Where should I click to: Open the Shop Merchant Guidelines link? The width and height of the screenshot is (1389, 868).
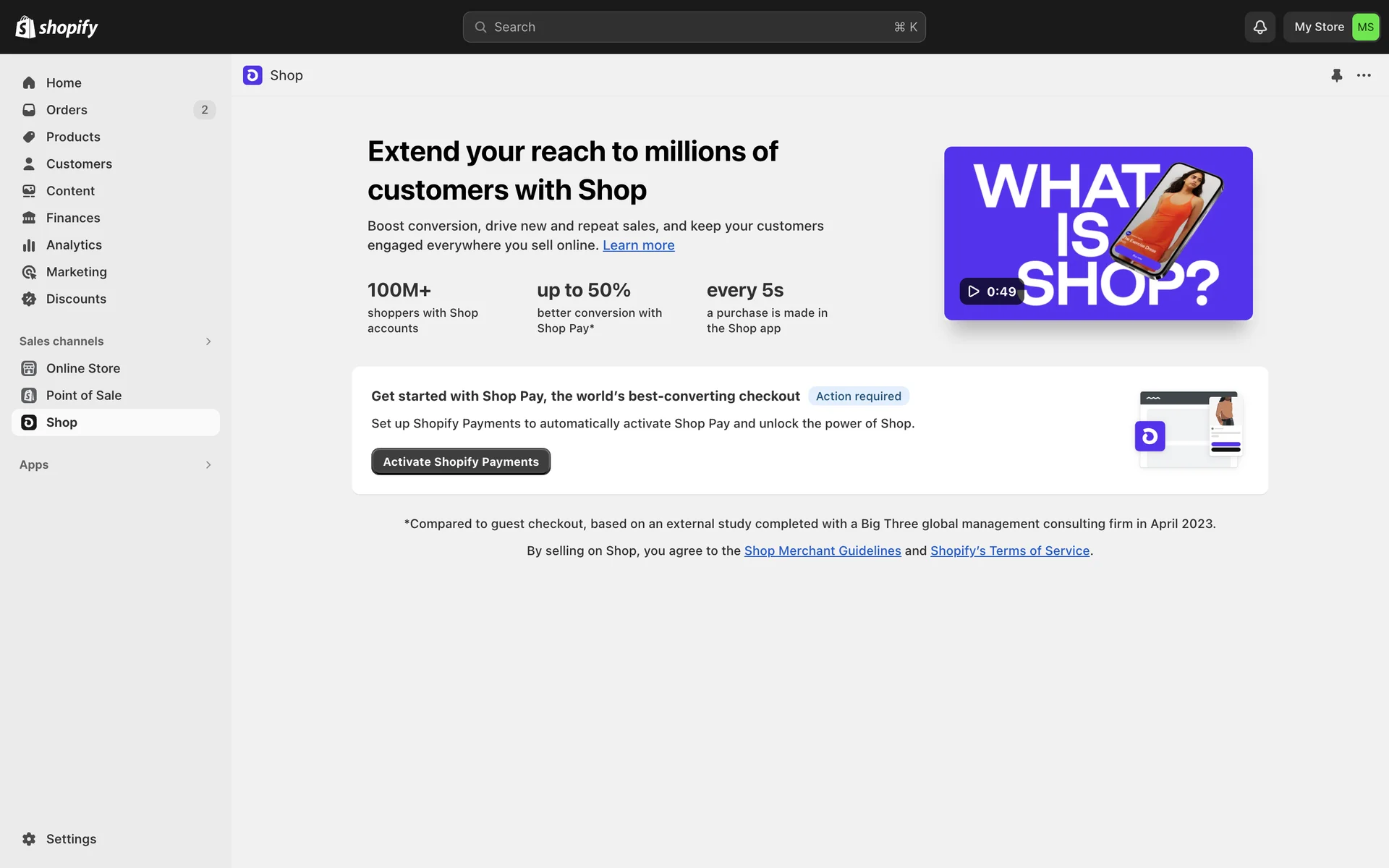point(823,550)
